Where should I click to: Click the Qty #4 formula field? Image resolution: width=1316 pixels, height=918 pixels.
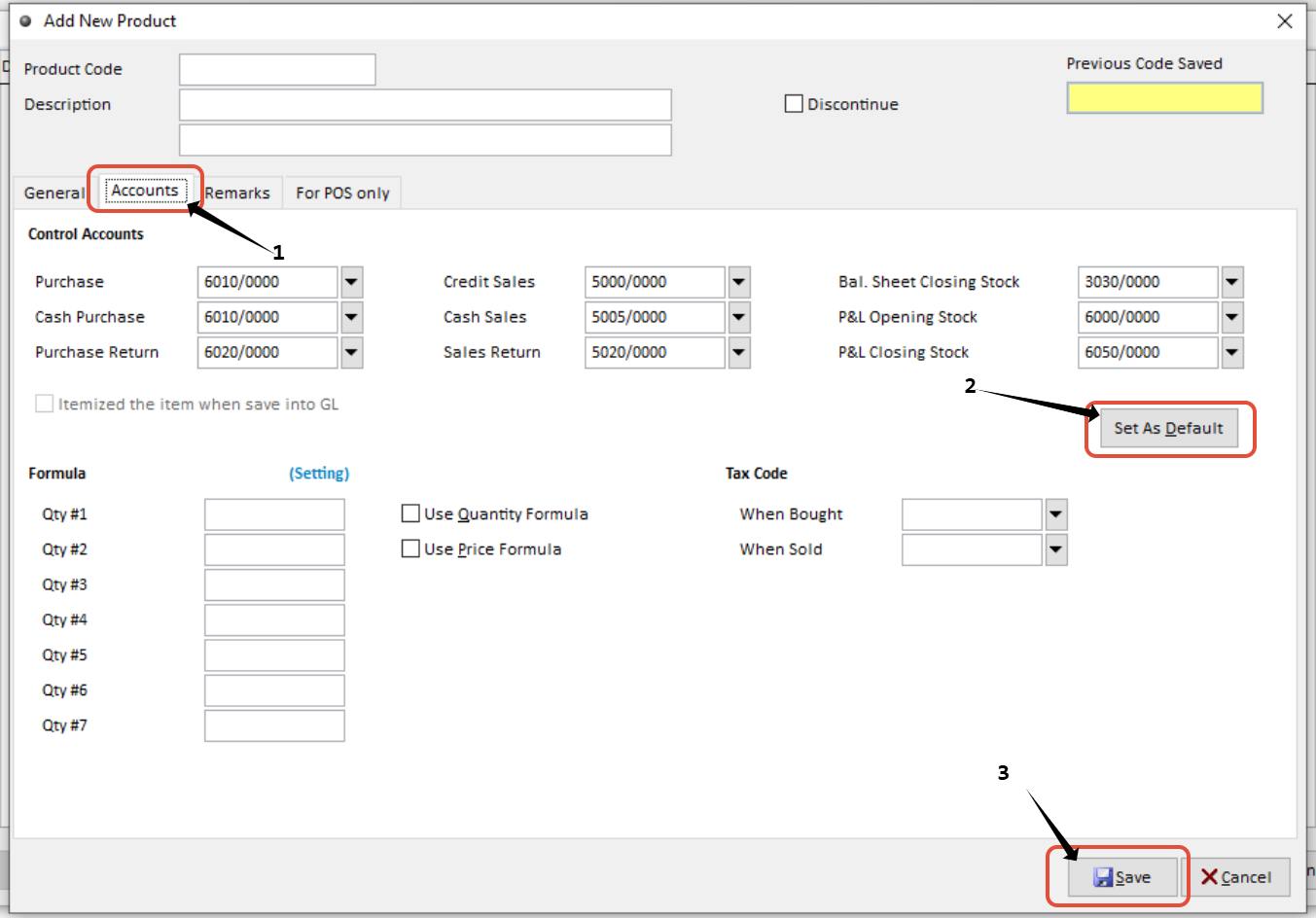click(274, 619)
